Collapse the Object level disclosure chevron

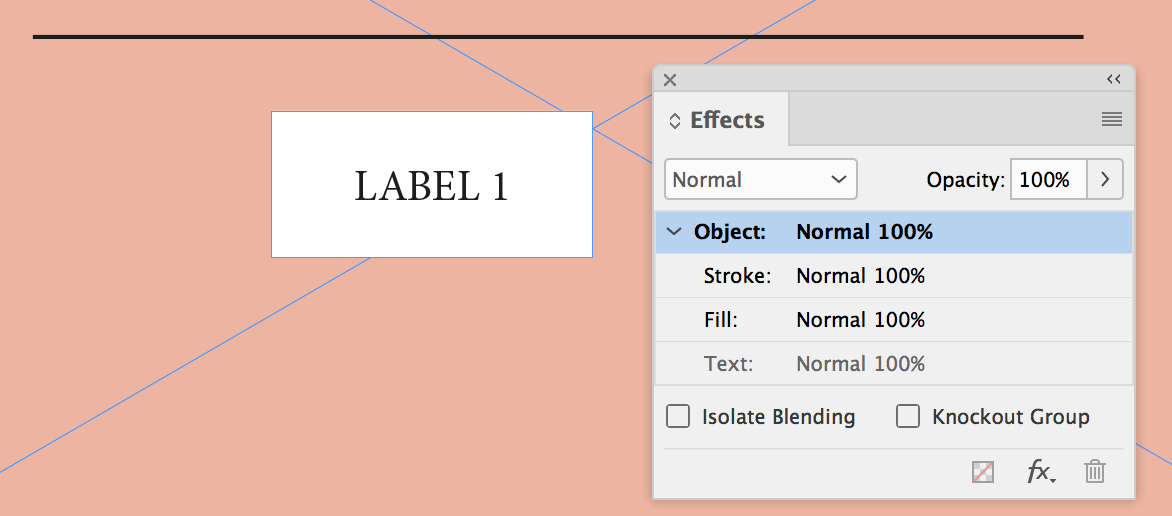click(674, 232)
